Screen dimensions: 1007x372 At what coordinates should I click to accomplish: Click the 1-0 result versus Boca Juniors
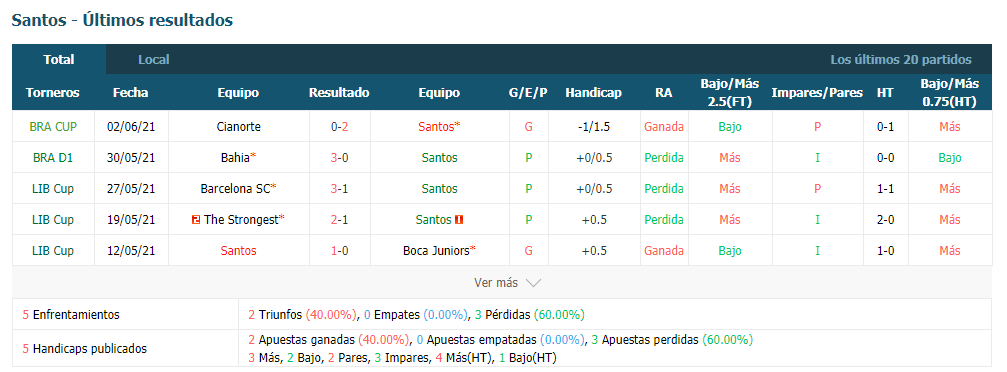pyautogui.click(x=340, y=251)
